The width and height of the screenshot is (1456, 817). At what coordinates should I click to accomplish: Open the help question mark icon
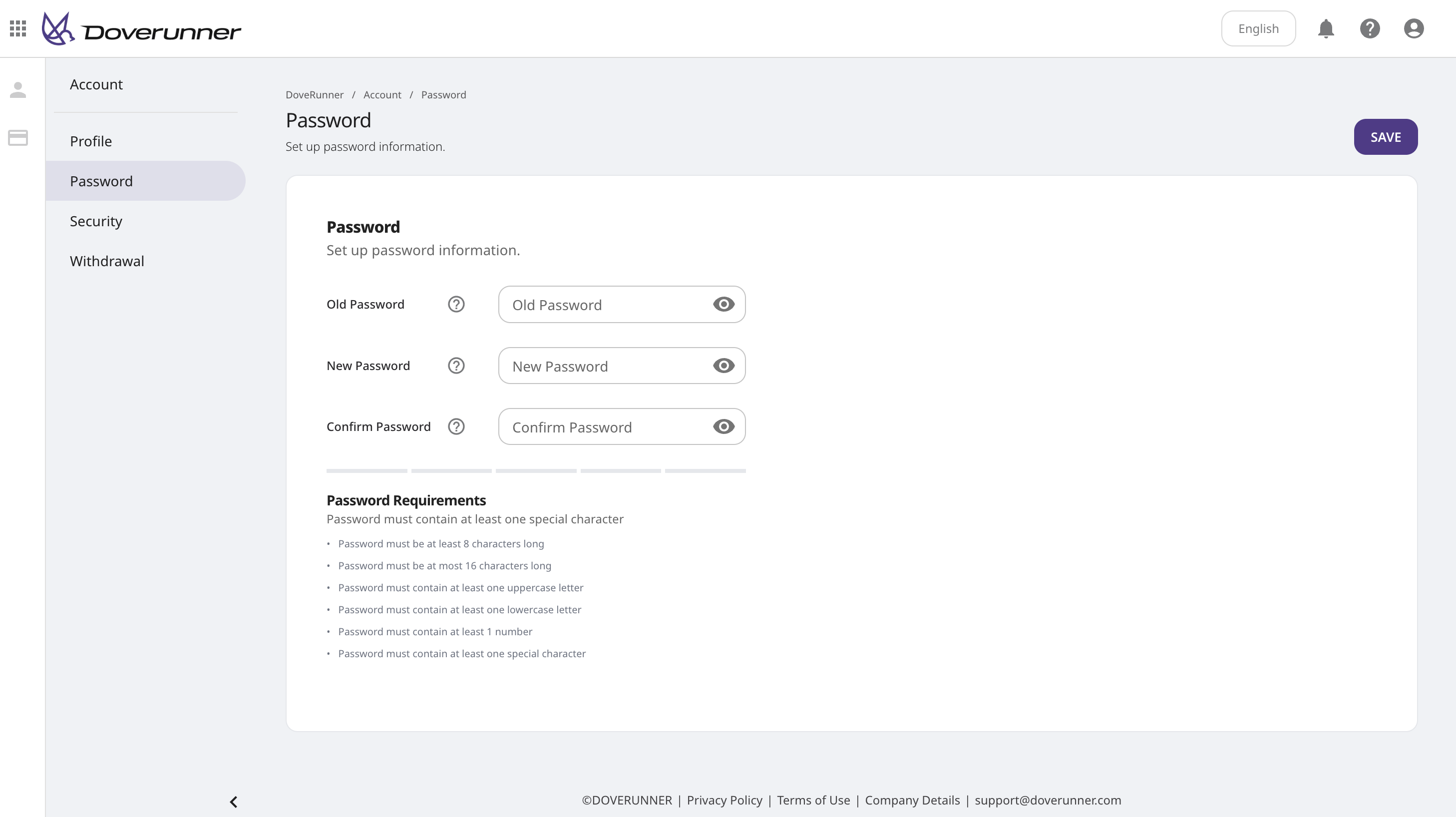click(x=1370, y=28)
